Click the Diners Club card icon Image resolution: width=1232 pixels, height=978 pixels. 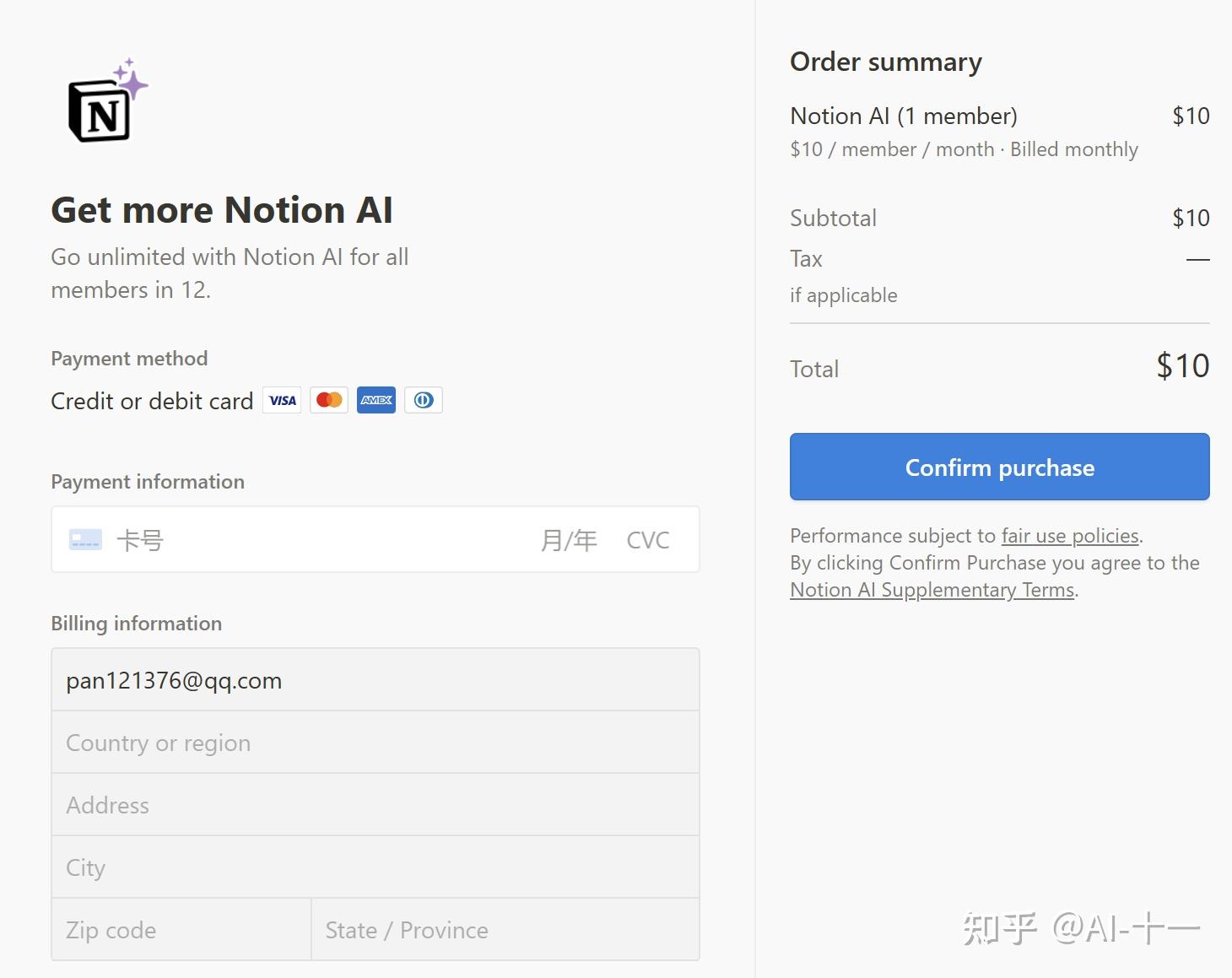pos(424,400)
